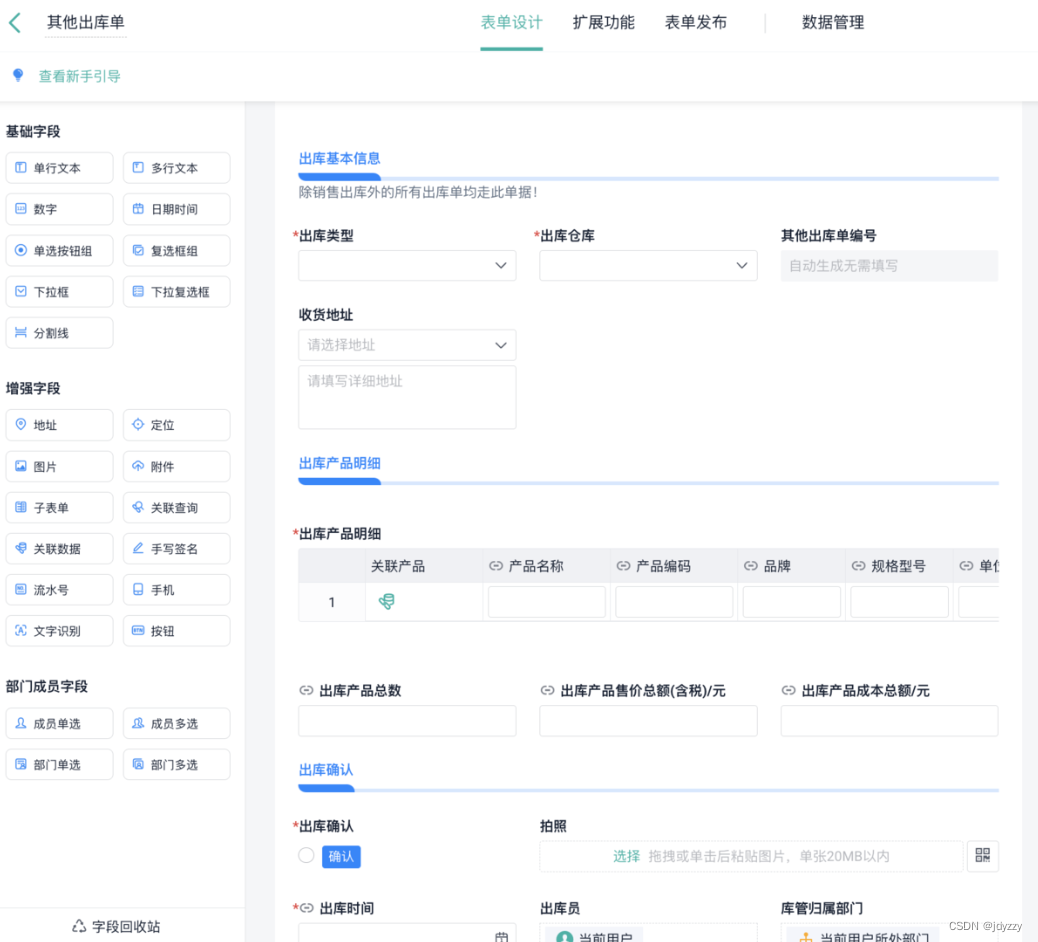Open the 出库仓库 dropdown
The image size is (1038, 942).
(648, 265)
